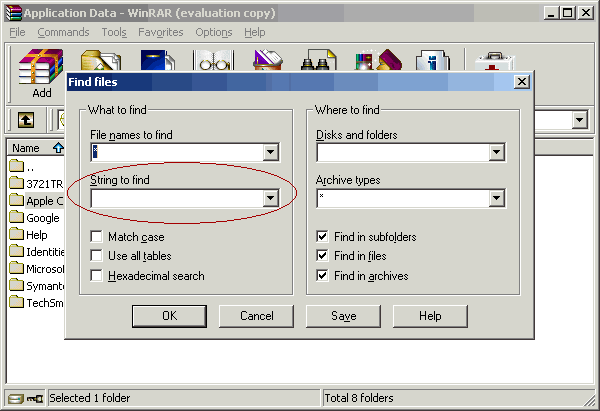
Task: Click the WinRAR books icon in title bar
Action: (x=14, y=13)
